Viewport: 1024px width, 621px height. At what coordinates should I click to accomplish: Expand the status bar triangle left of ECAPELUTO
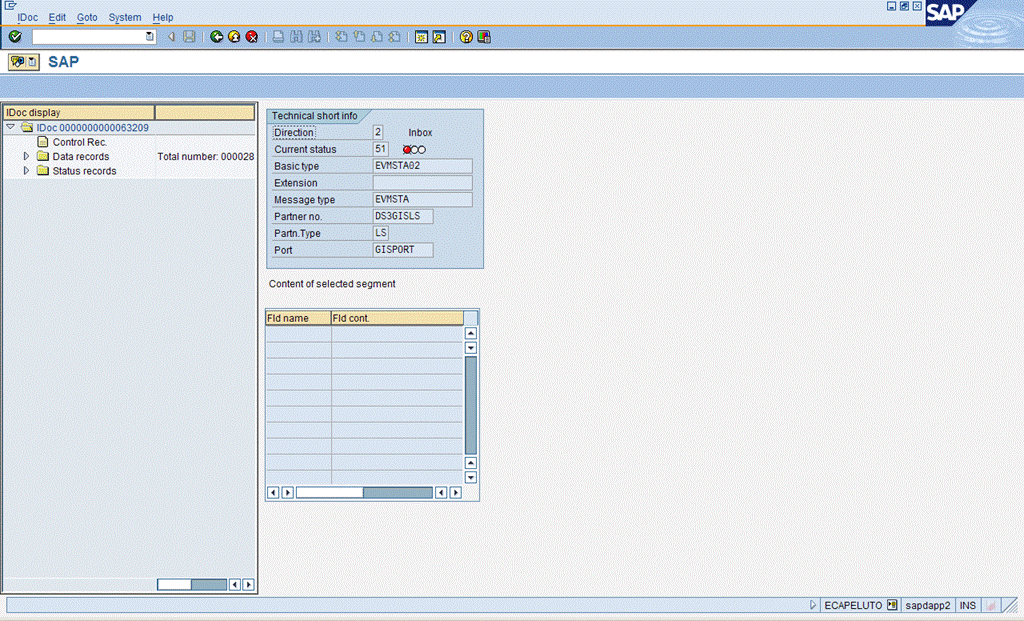point(813,605)
